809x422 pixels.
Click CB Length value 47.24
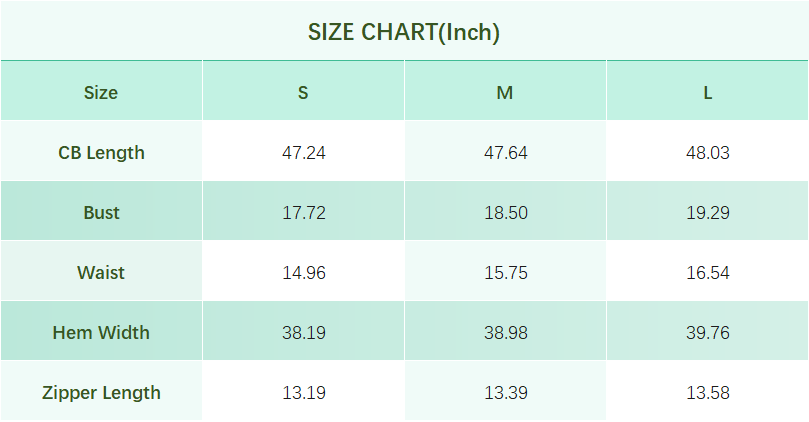303,153
